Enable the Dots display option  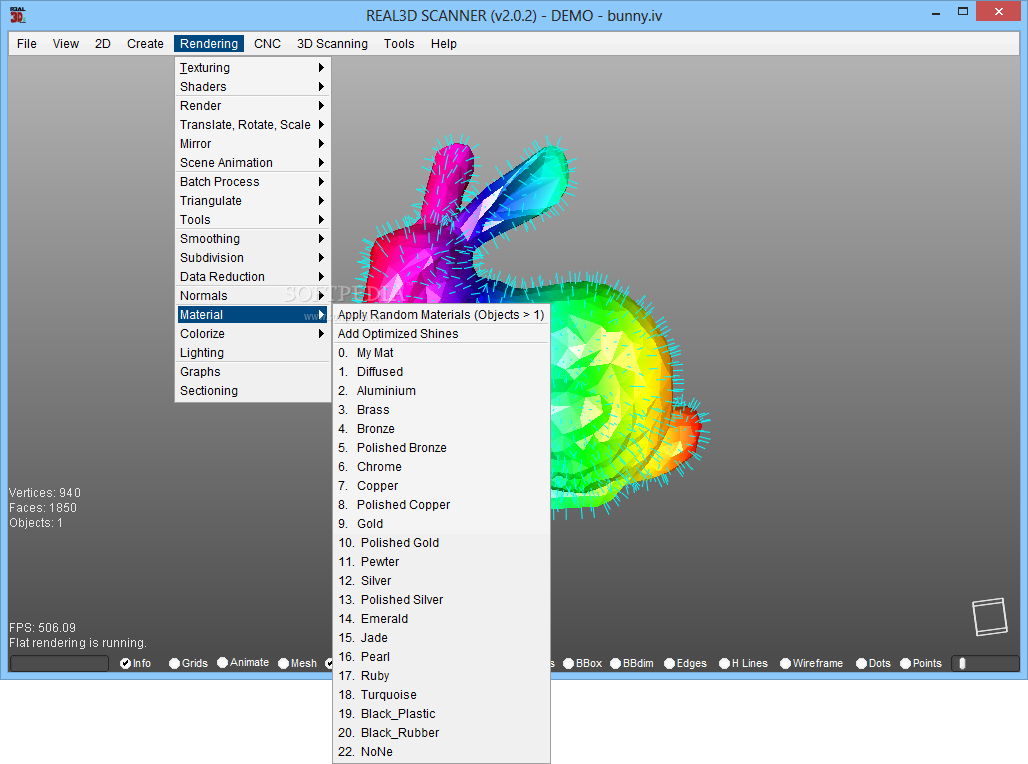tap(874, 663)
